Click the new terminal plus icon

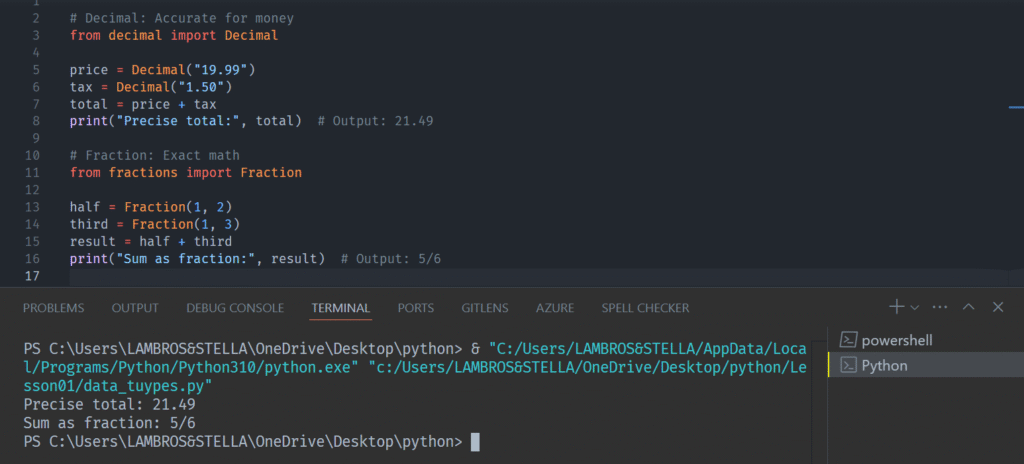coord(896,307)
